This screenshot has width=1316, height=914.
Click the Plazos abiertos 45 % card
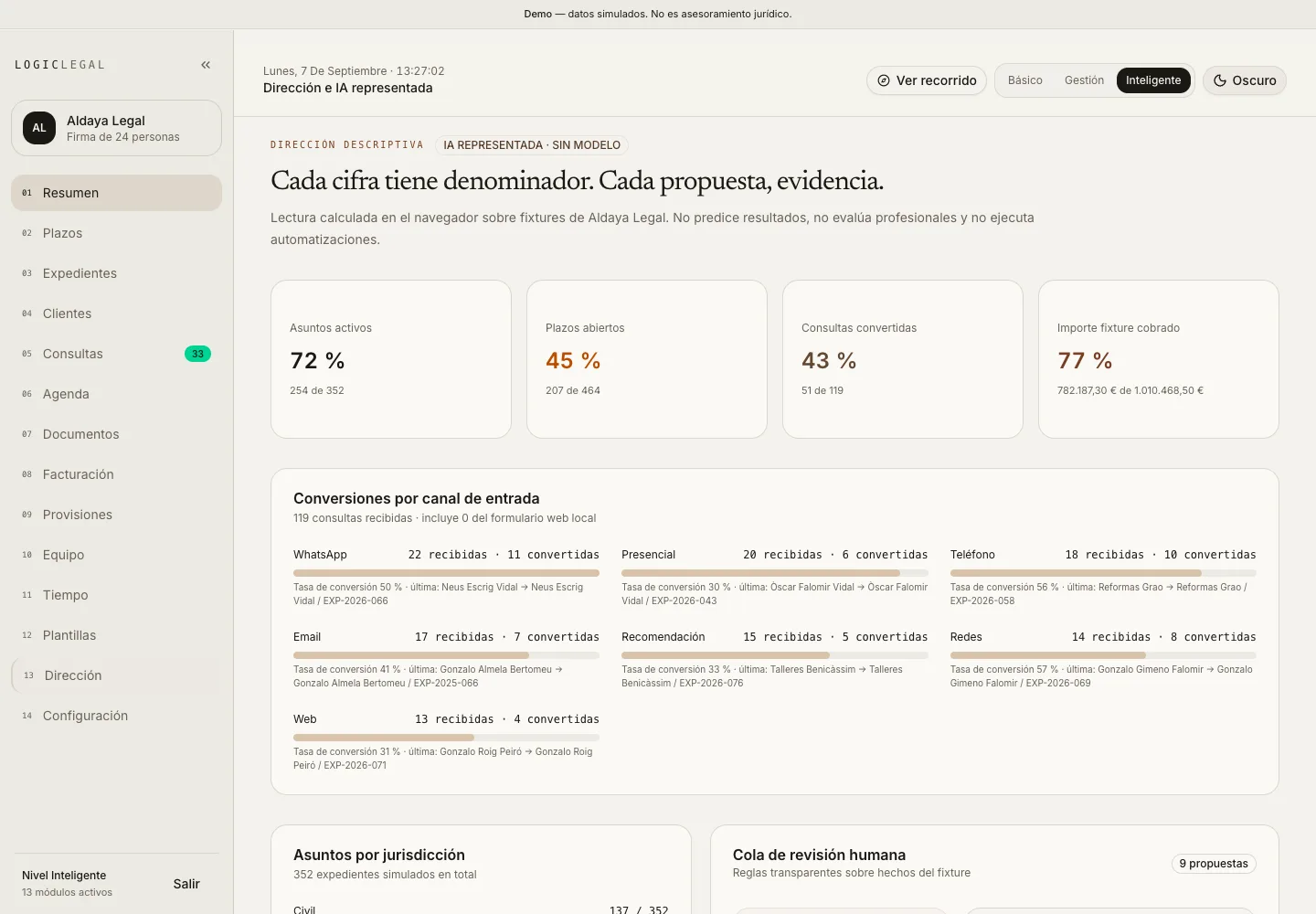click(647, 359)
